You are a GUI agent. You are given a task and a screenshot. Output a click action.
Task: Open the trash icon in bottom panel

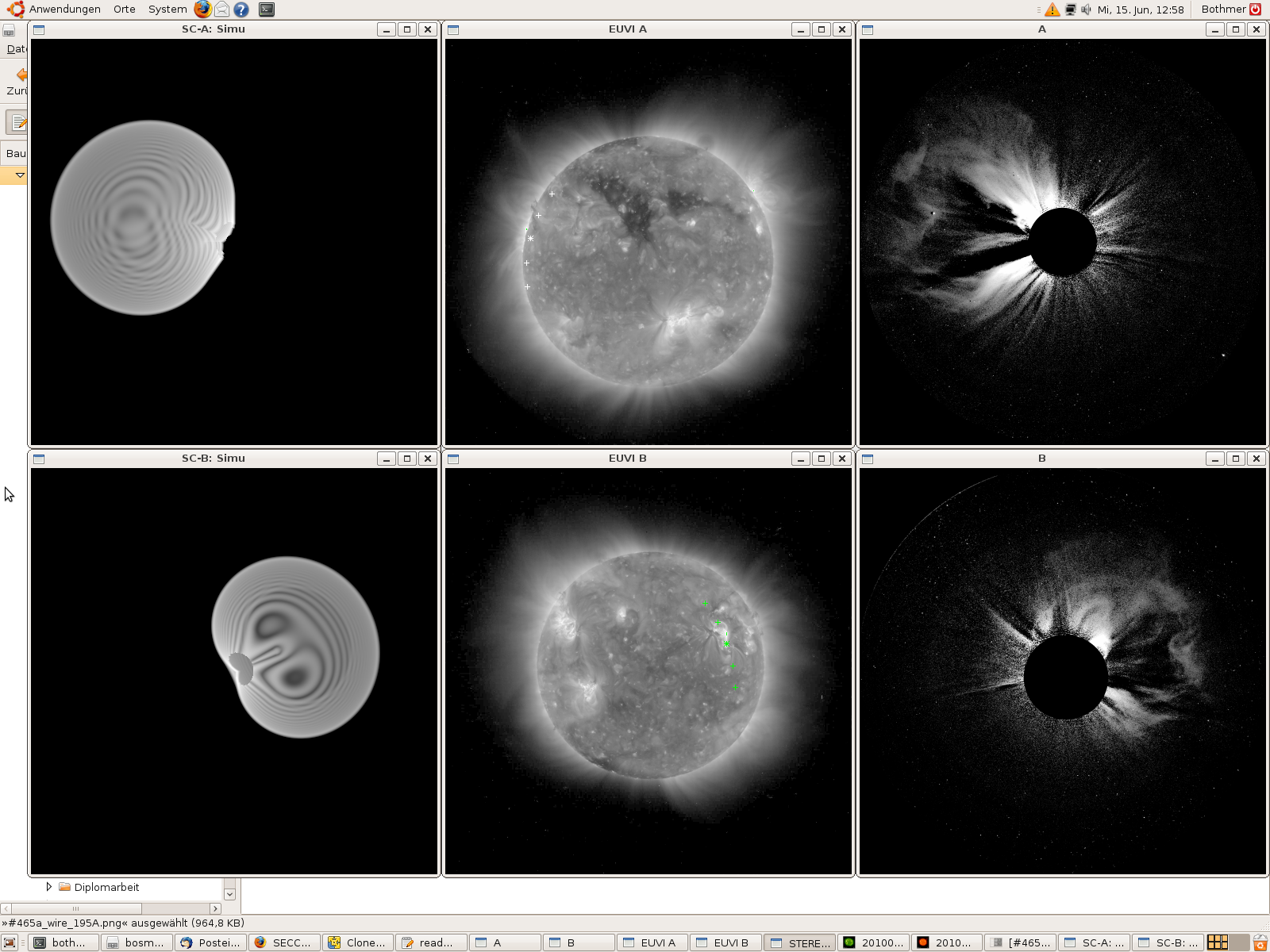pos(1260,942)
